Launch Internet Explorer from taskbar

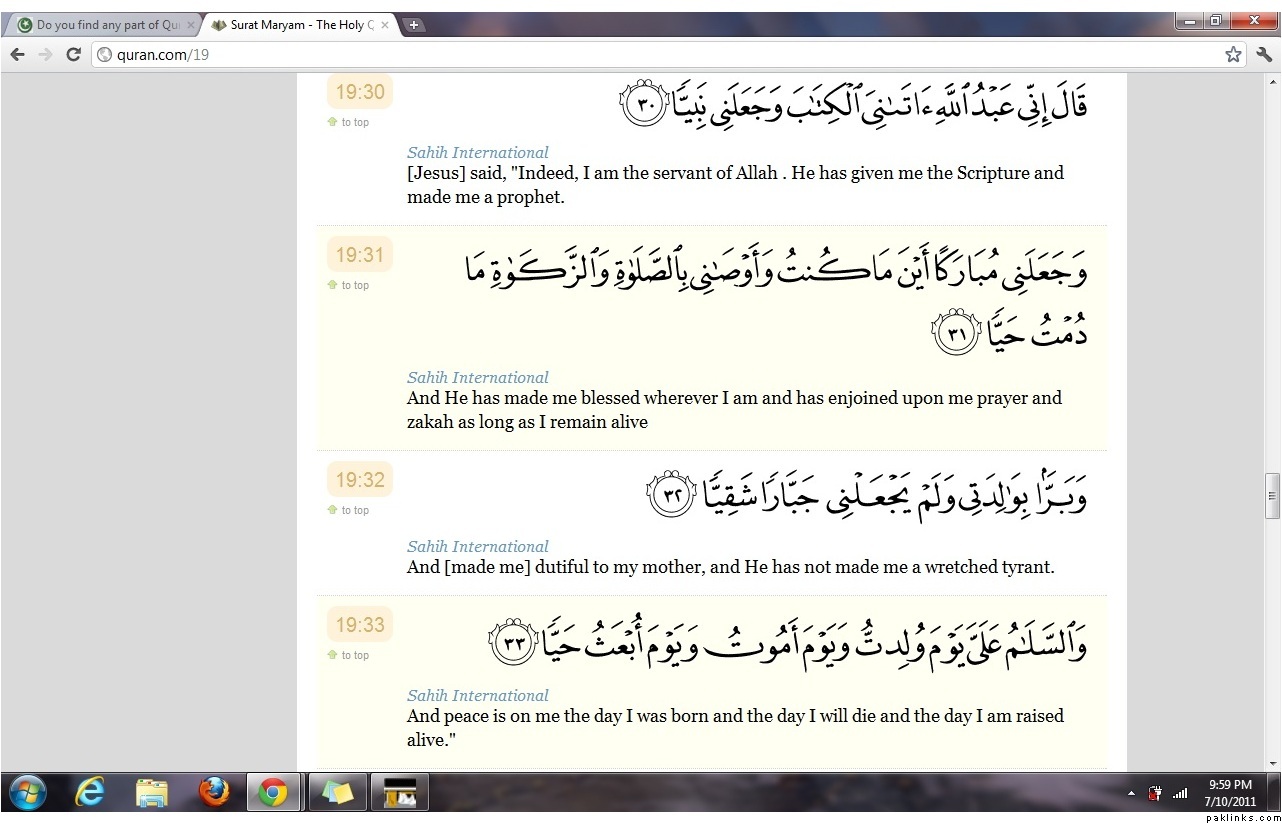pyautogui.click(x=90, y=792)
